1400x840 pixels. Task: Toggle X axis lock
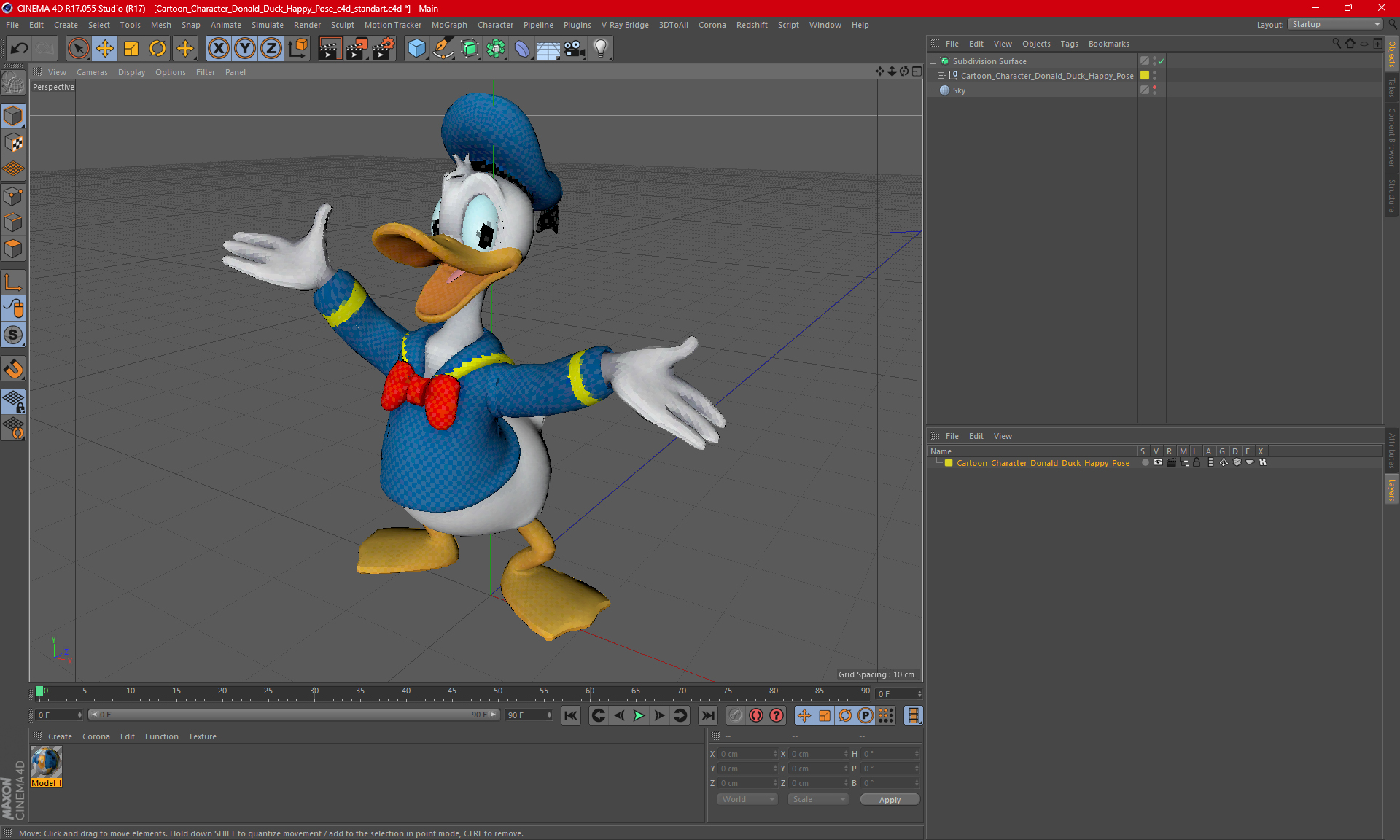pos(218,48)
